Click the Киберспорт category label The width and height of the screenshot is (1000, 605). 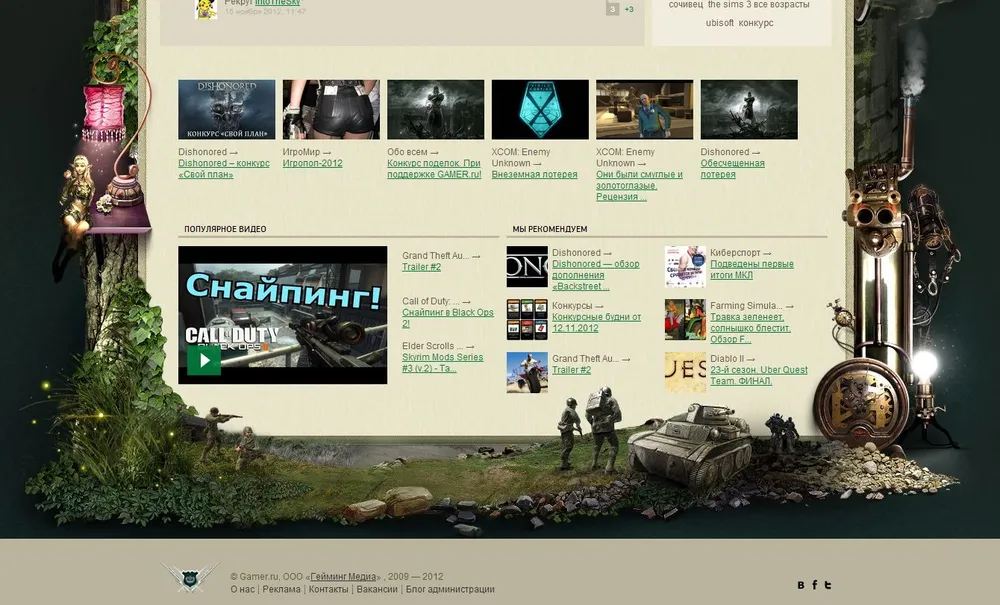[735, 253]
